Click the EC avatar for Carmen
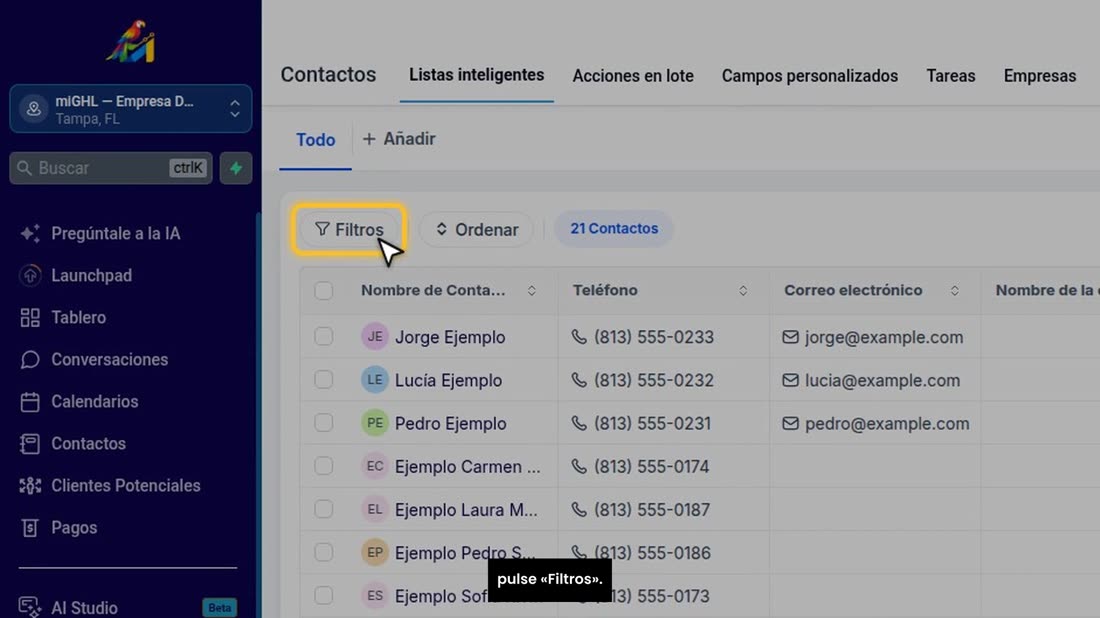Image resolution: width=1100 pixels, height=618 pixels. click(375, 466)
